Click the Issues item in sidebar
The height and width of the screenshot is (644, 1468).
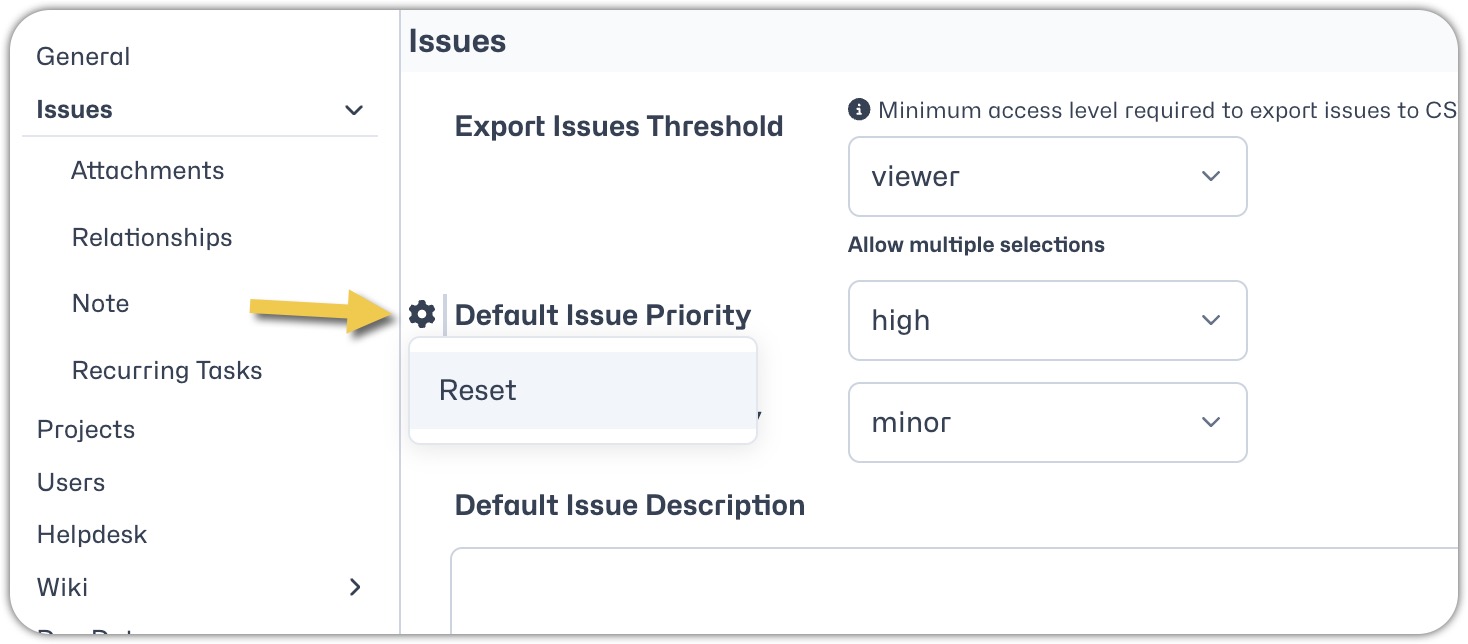tap(74, 110)
